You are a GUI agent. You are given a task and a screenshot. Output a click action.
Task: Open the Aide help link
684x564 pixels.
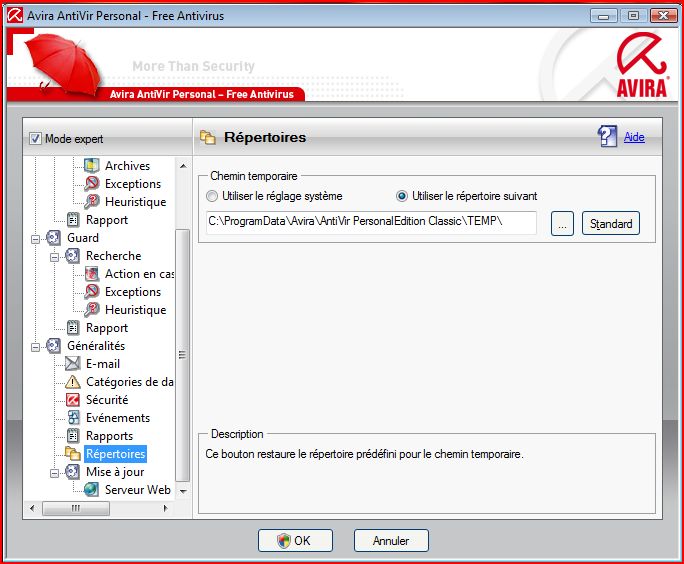634,137
